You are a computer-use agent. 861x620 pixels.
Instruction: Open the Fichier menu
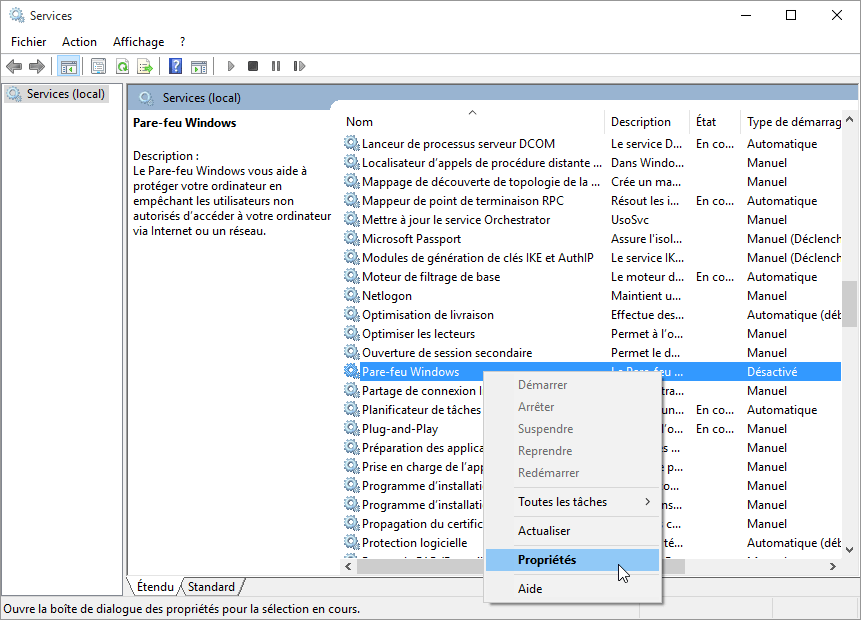coord(29,42)
